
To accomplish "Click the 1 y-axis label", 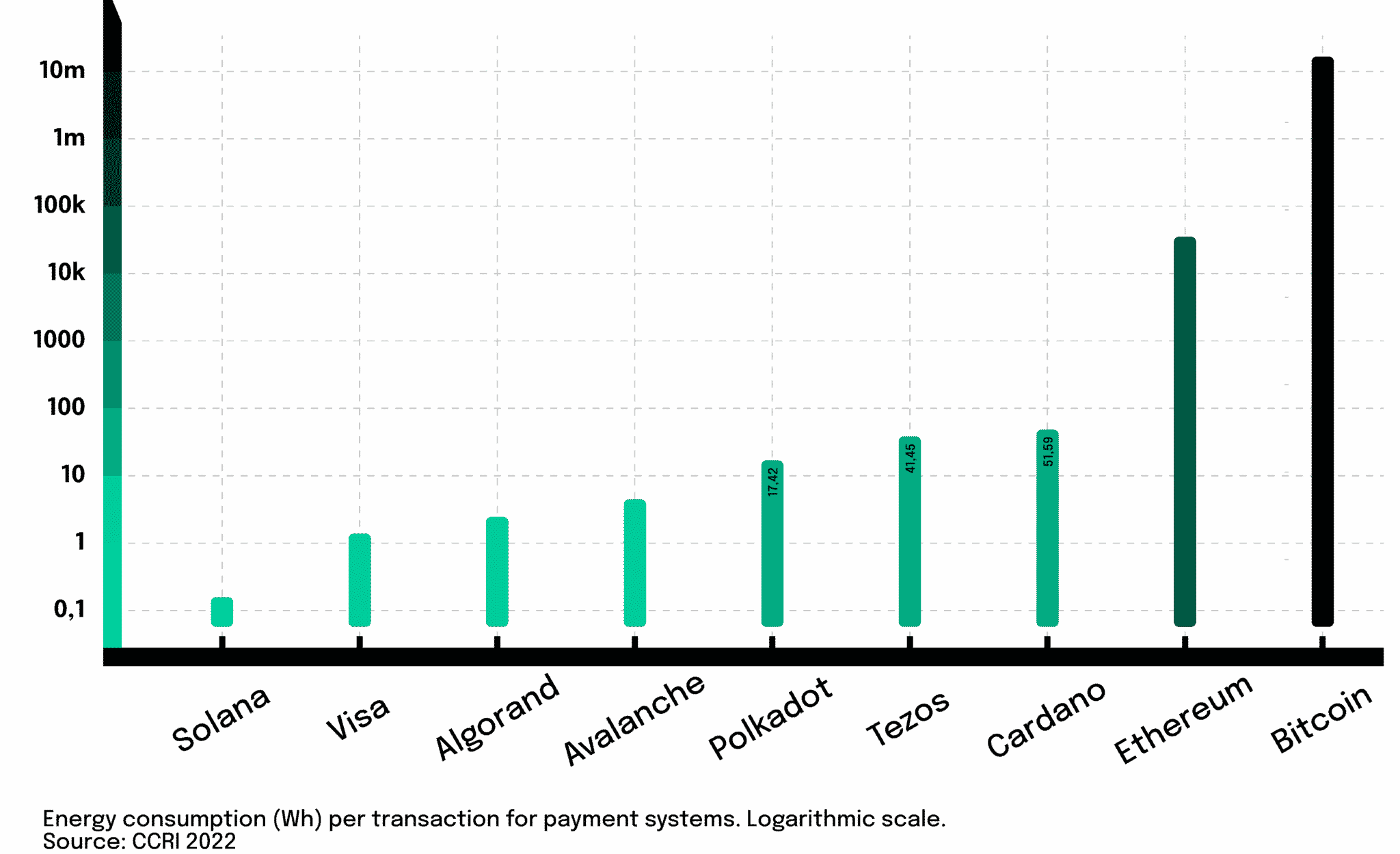I will 80,542.
